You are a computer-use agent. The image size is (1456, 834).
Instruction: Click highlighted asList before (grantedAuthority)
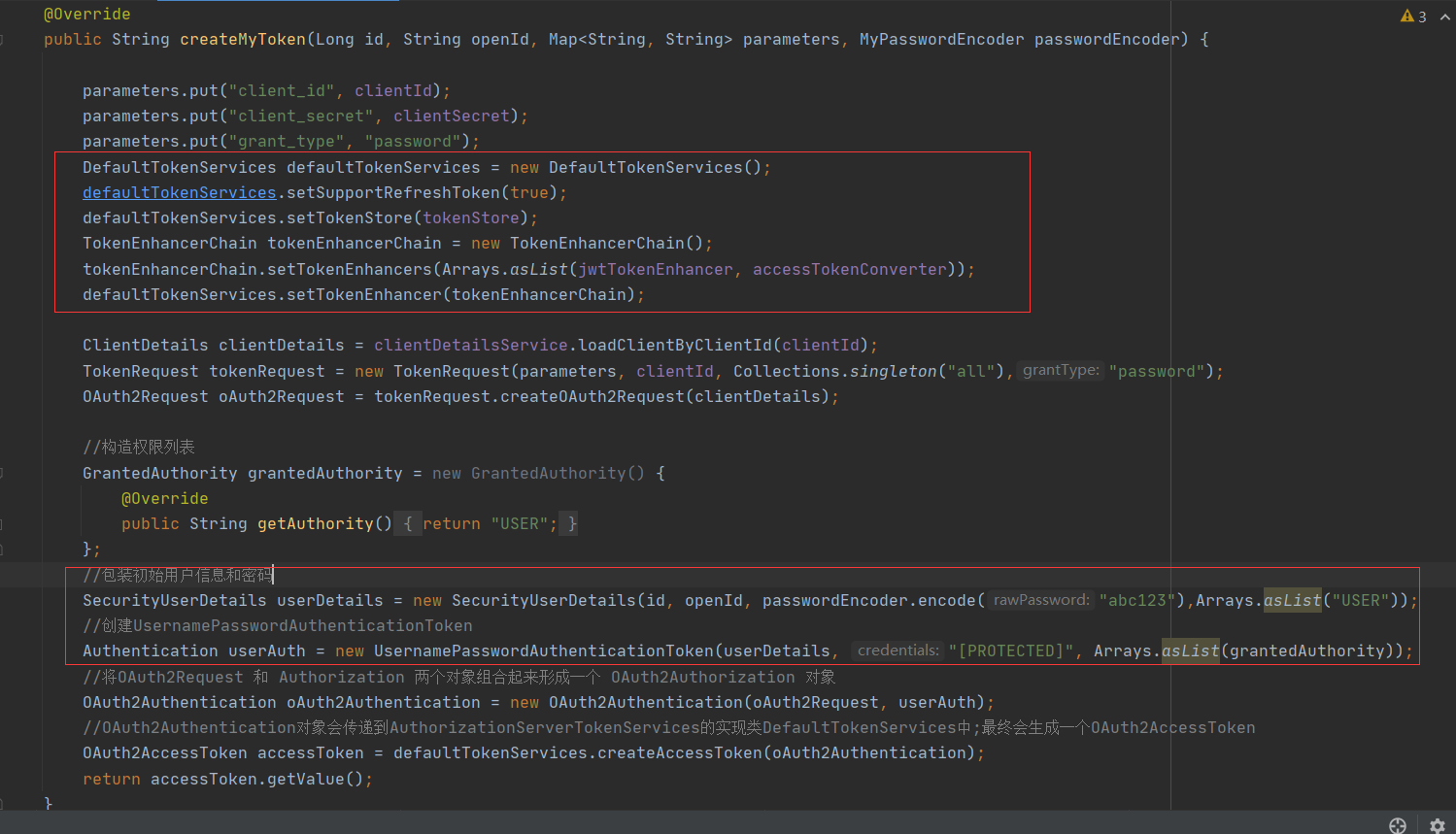click(1191, 651)
